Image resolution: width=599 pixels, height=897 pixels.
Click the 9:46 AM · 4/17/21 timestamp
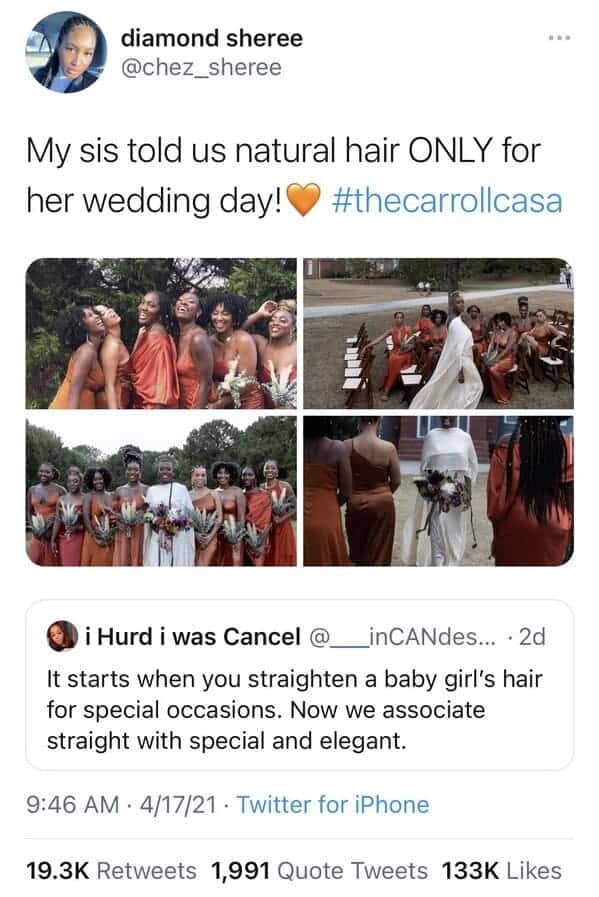pos(121,804)
